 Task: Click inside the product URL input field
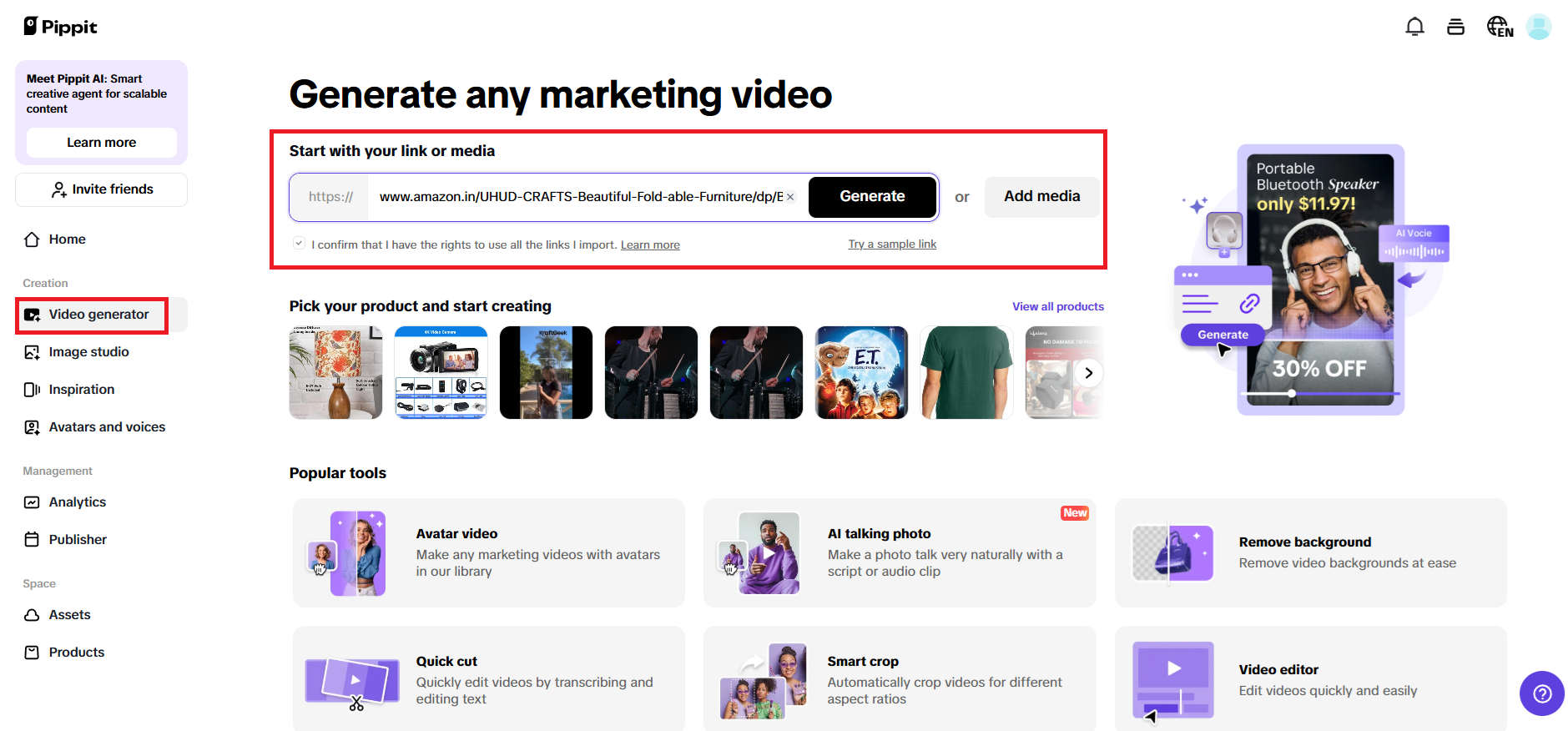tap(581, 197)
